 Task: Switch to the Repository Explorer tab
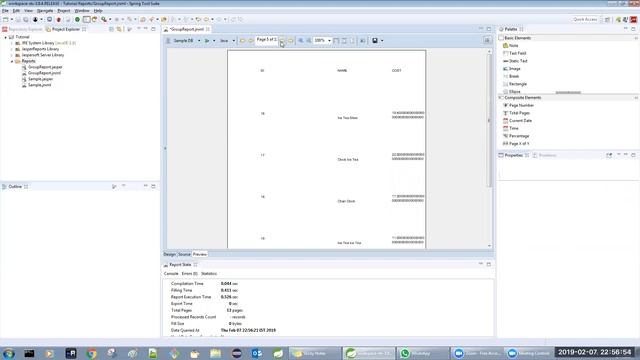click(x=22, y=29)
